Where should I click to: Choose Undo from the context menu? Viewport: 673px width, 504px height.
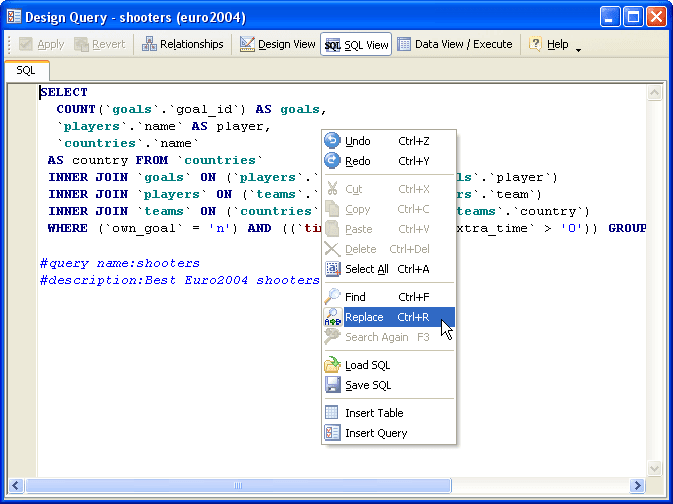click(388, 141)
